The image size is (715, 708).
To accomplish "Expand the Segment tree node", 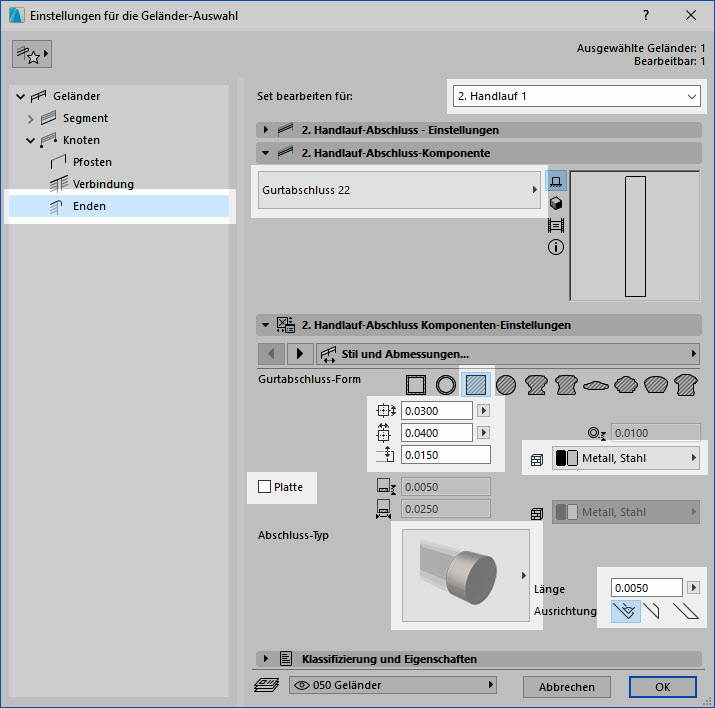I will [31, 119].
